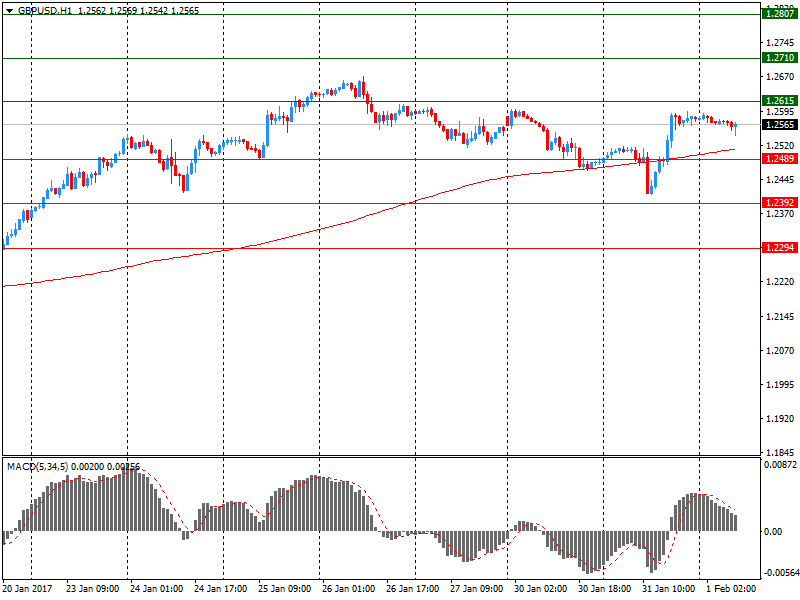
Task: Click the 30 Jan 02:00 time label
Action: (x=541, y=589)
